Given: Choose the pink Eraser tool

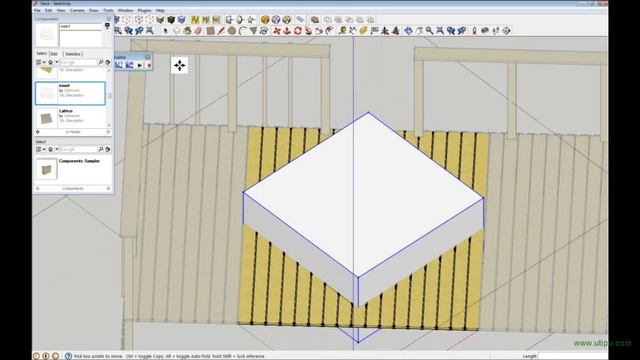Looking at the screenshot, I should click(198, 31).
